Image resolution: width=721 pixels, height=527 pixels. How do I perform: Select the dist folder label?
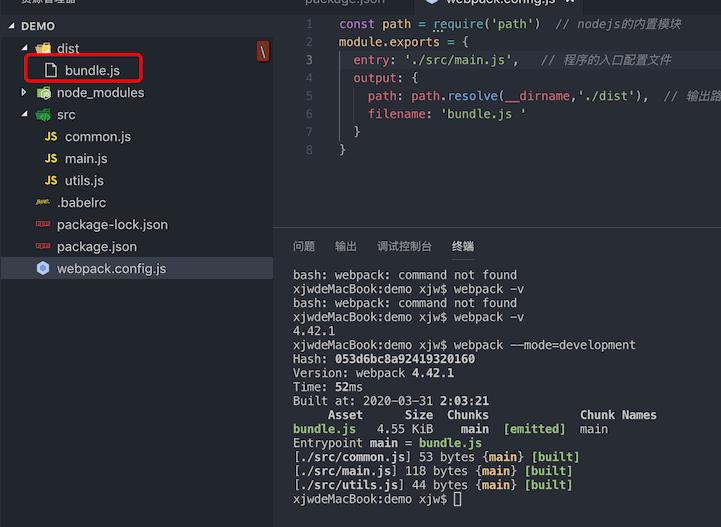click(x=68, y=48)
